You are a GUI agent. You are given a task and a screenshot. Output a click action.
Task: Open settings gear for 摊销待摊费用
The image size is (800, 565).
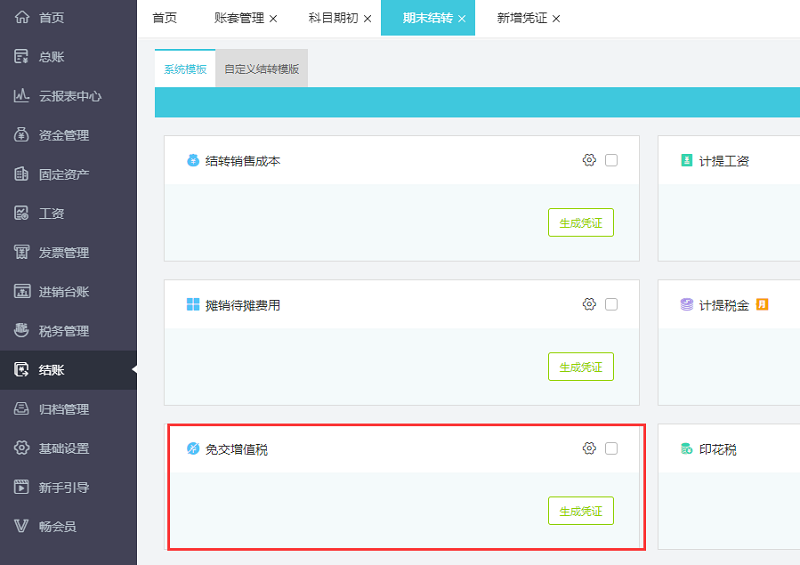tap(589, 304)
